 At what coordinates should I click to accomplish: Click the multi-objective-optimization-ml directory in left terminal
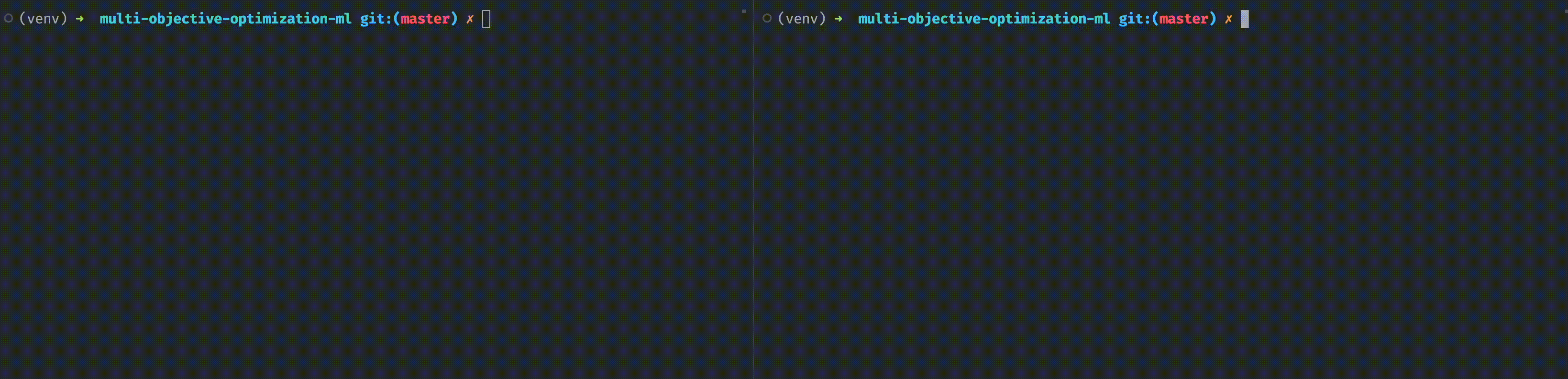click(225, 19)
